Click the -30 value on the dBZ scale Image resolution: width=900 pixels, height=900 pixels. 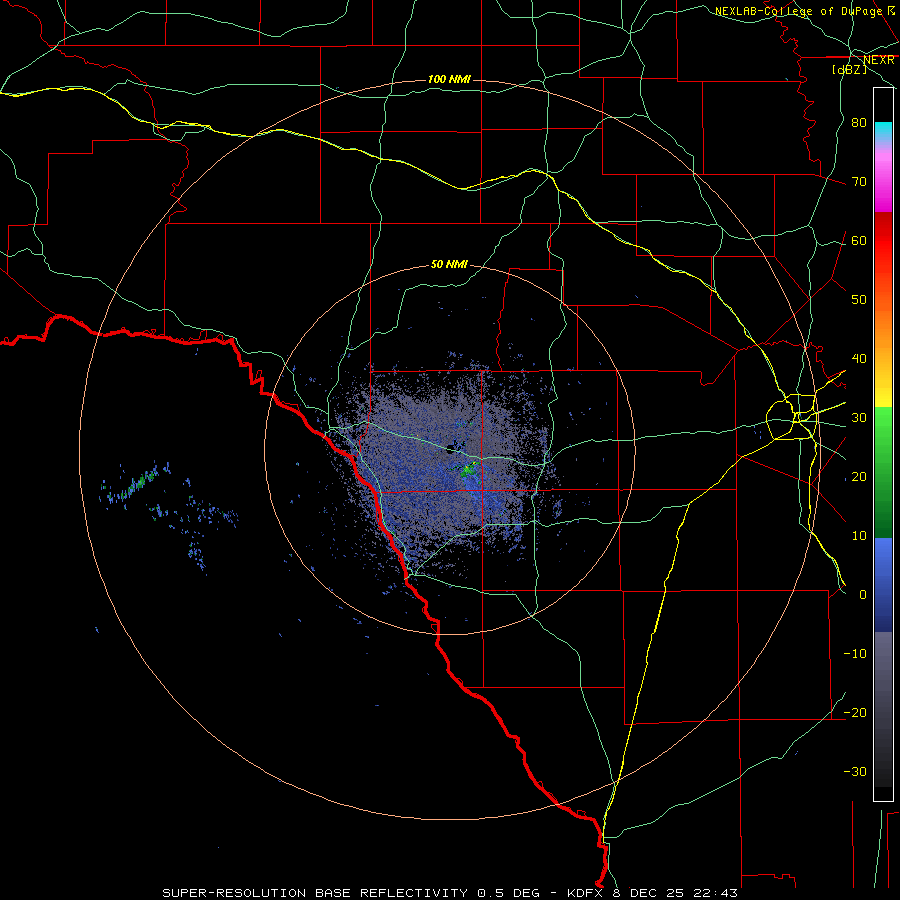coord(855,771)
